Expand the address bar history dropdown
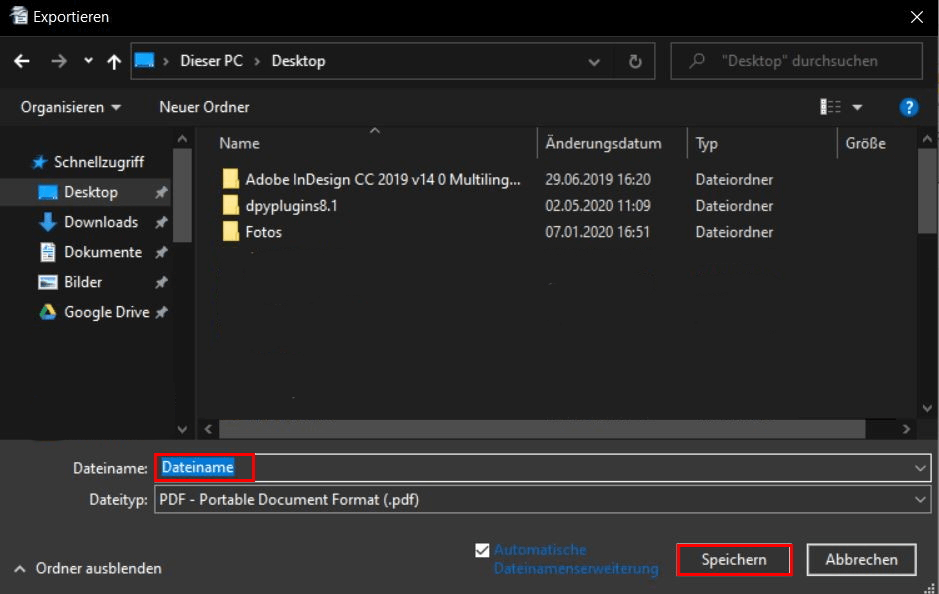This screenshot has height=594, width=939. coord(593,62)
